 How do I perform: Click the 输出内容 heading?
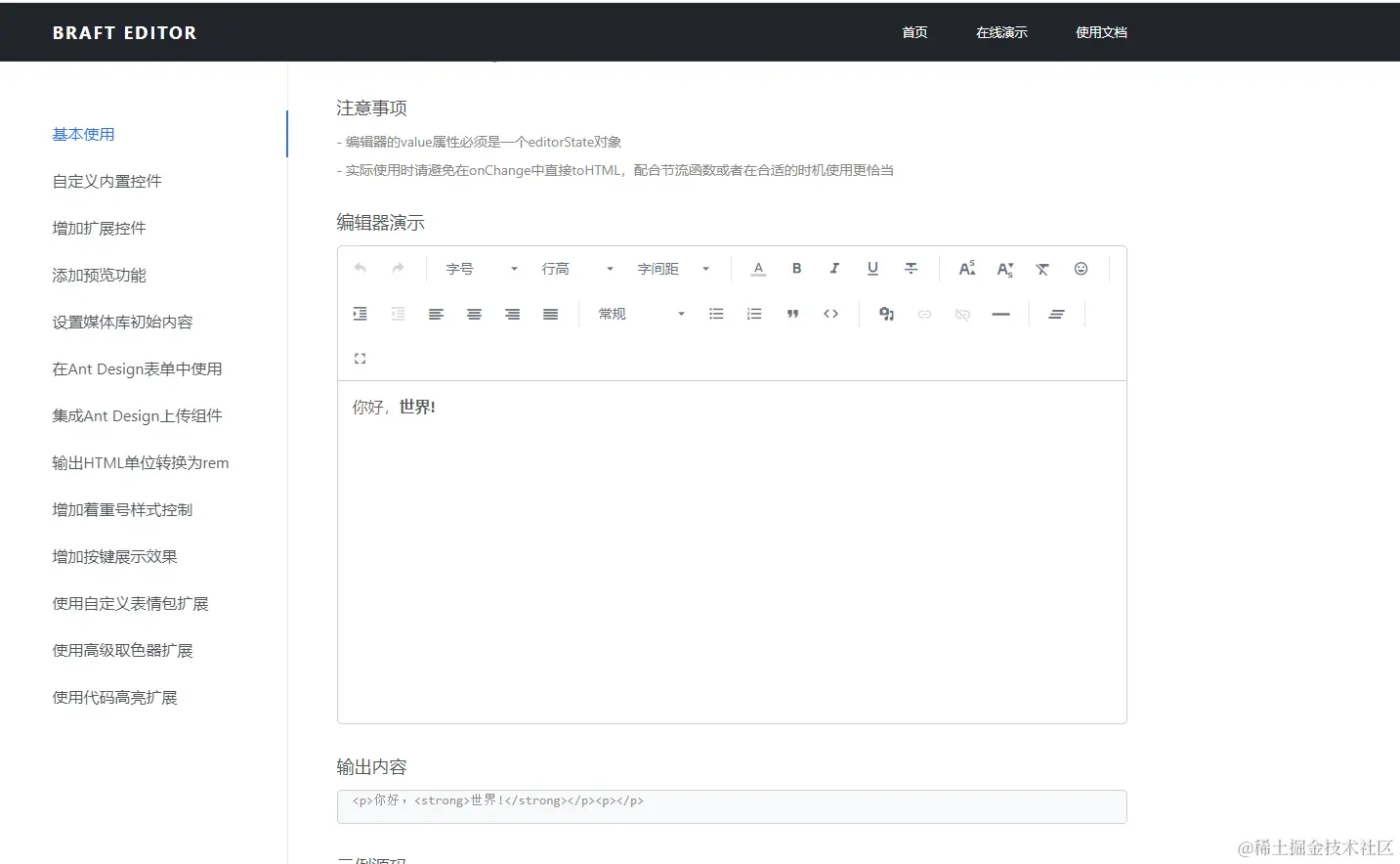(x=371, y=767)
